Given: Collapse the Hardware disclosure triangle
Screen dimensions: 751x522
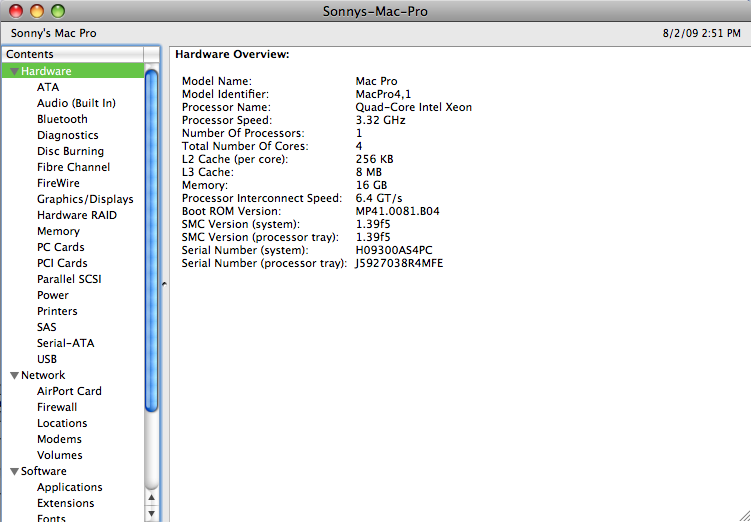Looking at the screenshot, I should pyautogui.click(x=14, y=71).
